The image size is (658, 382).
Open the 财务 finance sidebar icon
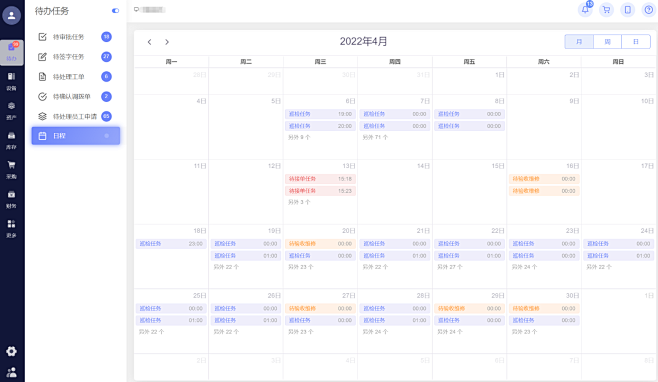tap(11, 199)
